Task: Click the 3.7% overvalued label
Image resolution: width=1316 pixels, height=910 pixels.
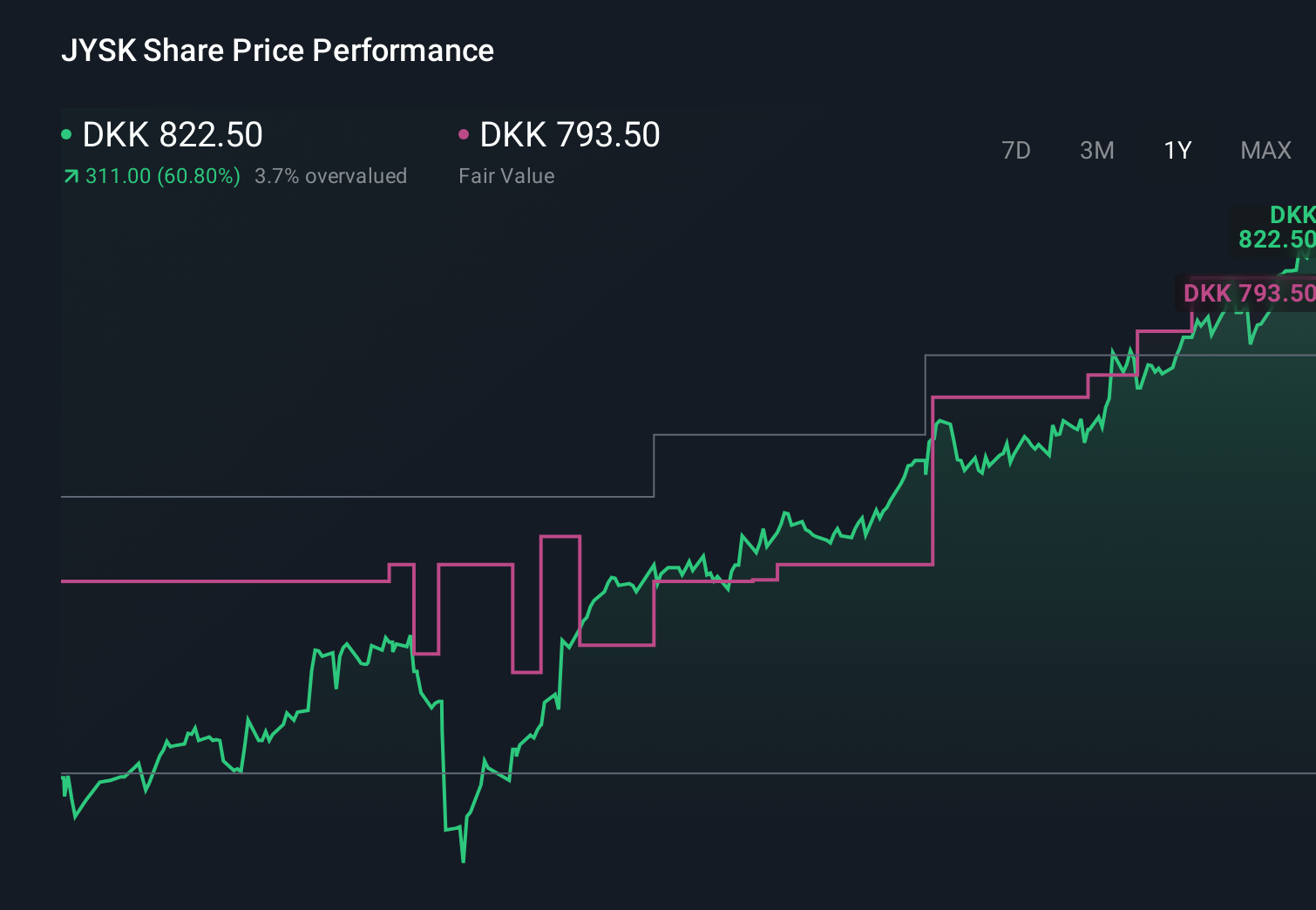Action: click(x=331, y=175)
